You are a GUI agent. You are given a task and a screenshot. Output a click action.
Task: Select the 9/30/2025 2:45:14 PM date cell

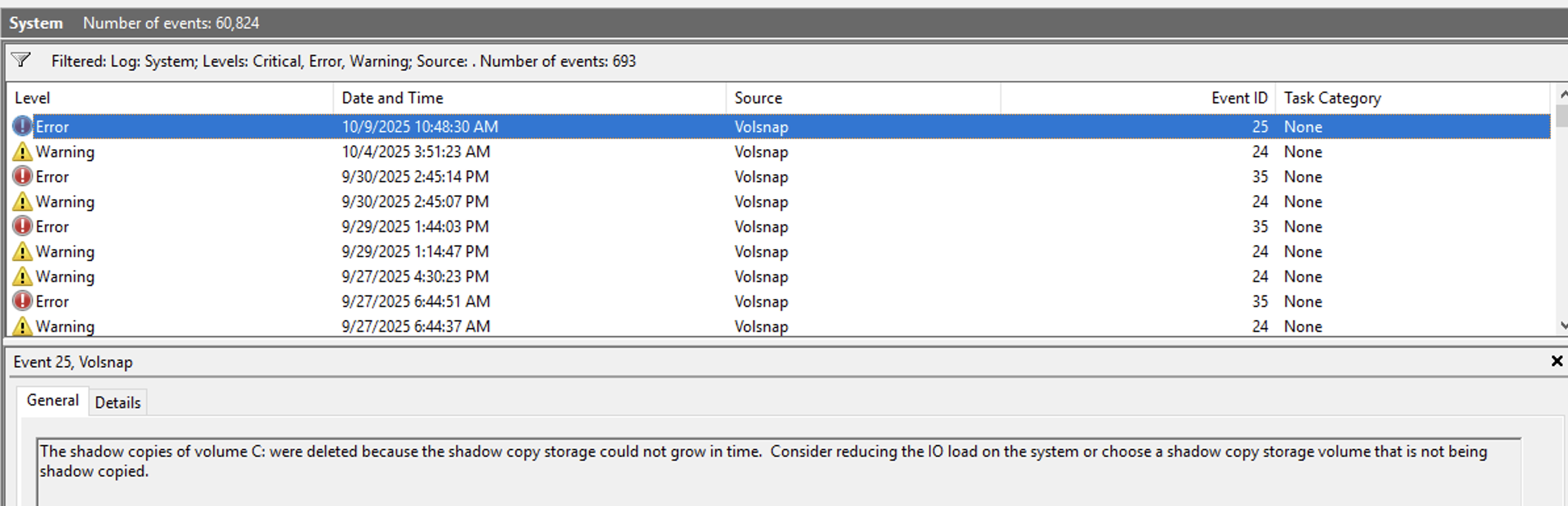(415, 177)
